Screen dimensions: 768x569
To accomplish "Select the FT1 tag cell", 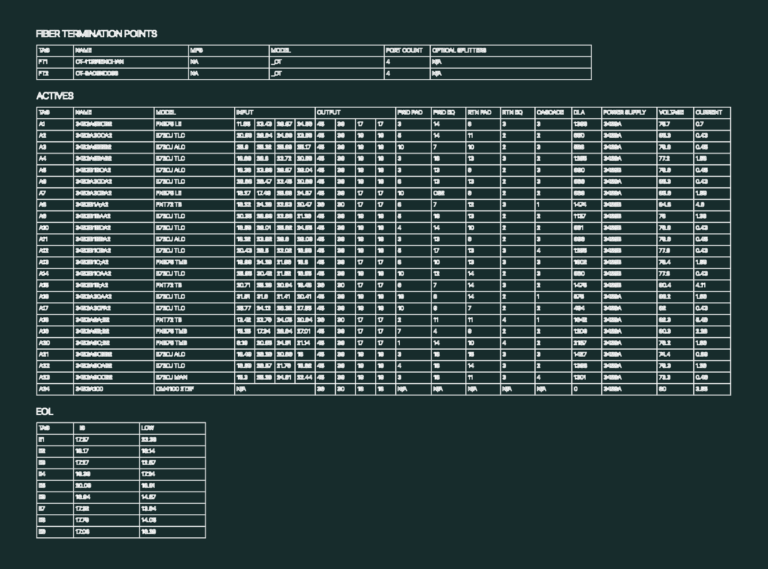I will (x=43, y=62).
